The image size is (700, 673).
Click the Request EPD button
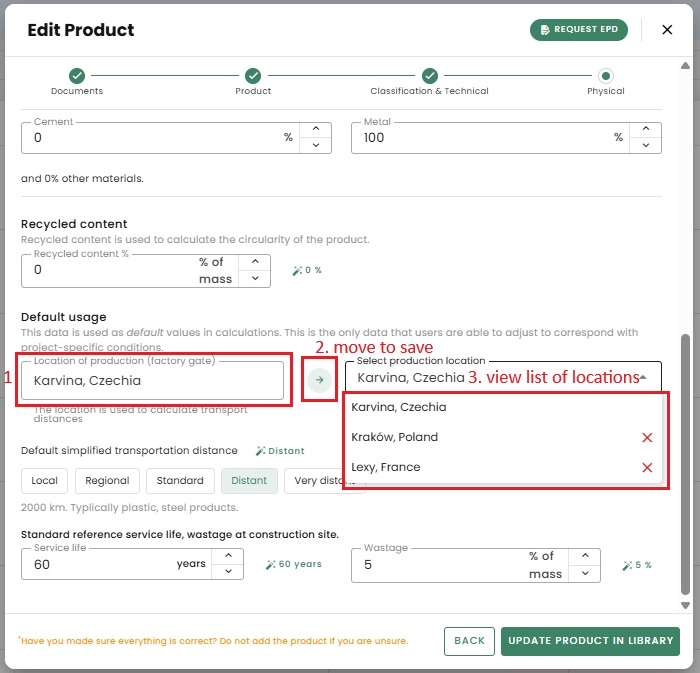[579, 30]
